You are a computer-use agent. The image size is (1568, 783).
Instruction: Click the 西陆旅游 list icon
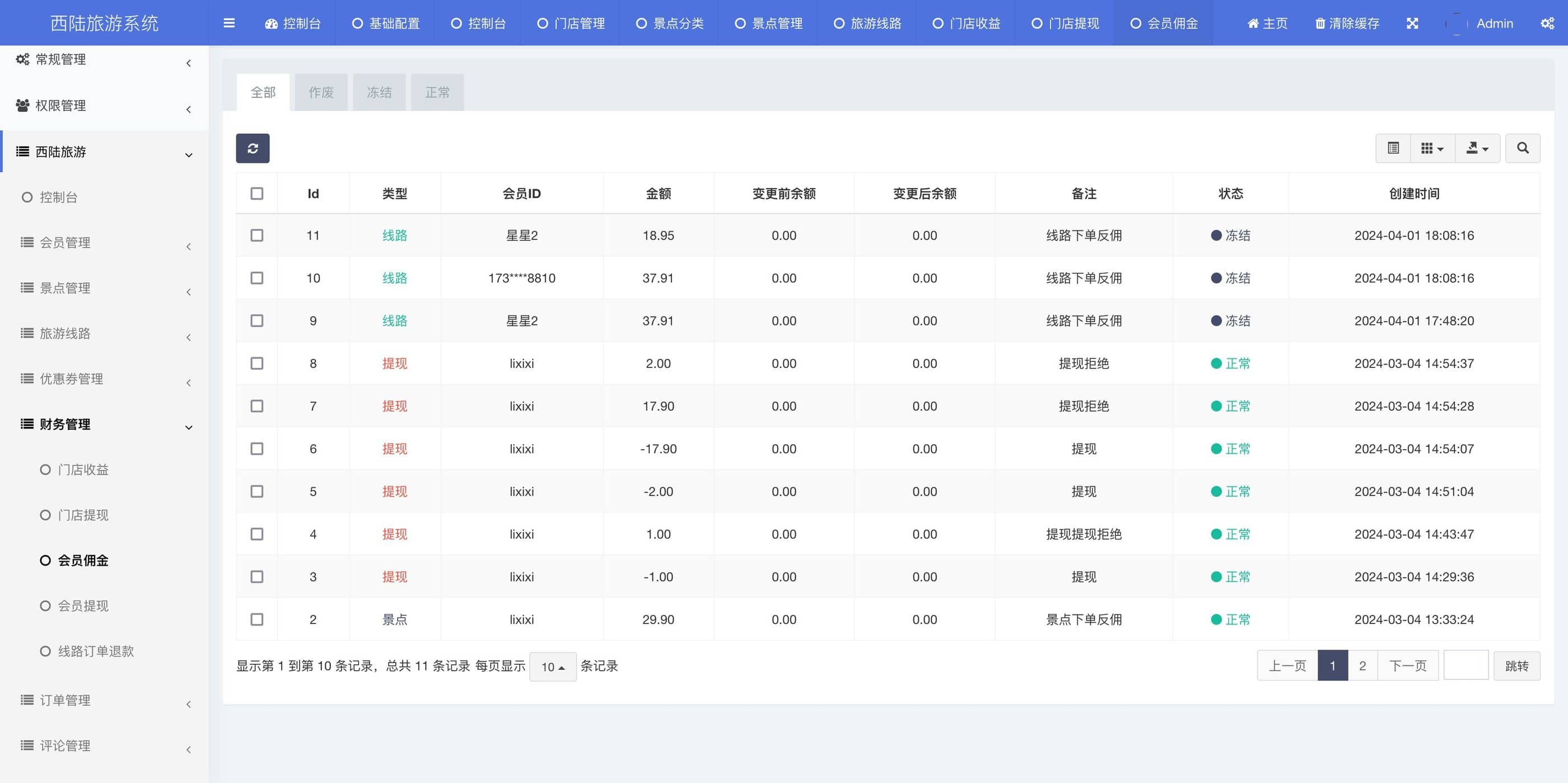point(22,152)
